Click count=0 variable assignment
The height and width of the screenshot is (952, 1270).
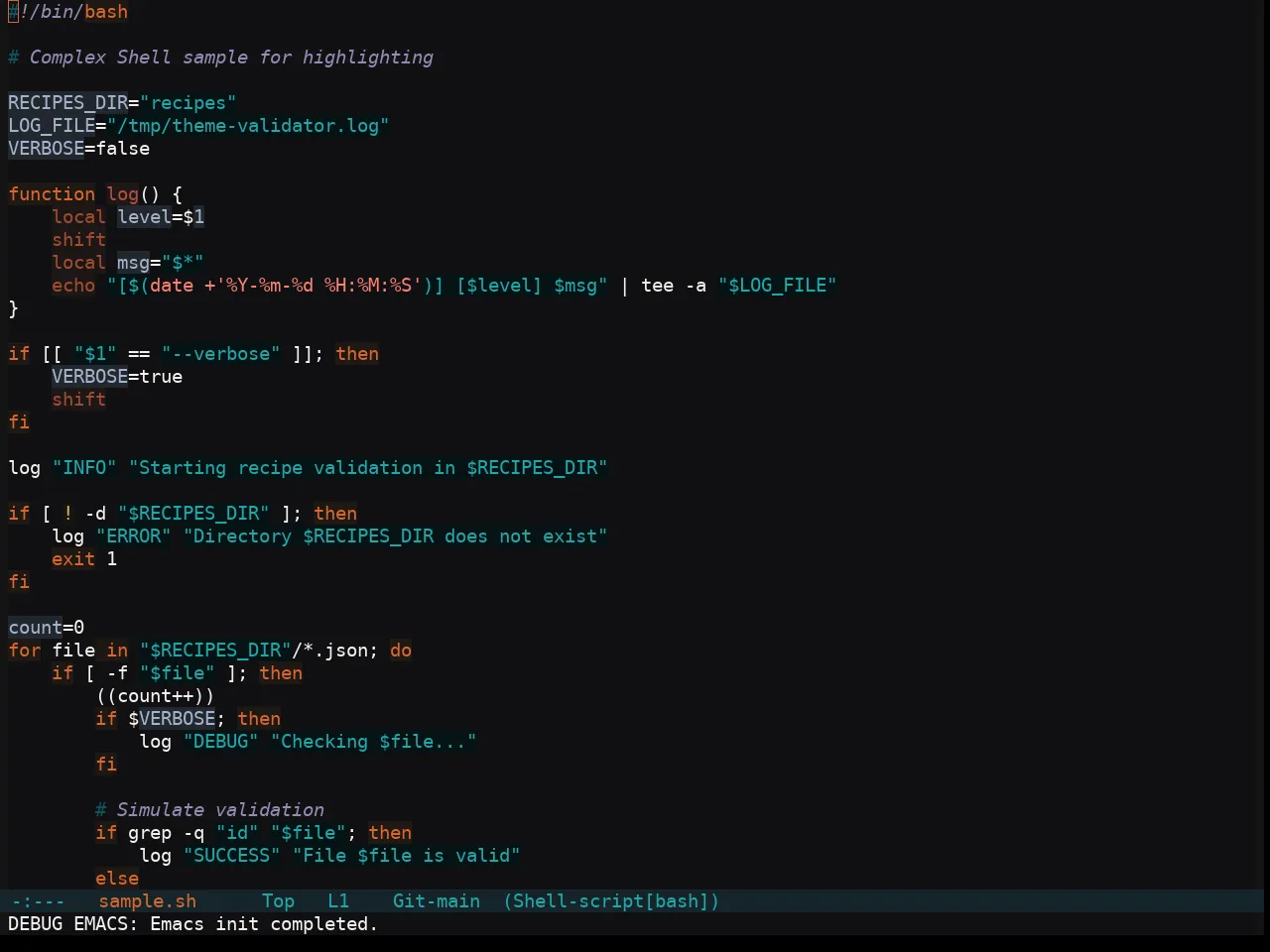pyautogui.click(x=47, y=628)
